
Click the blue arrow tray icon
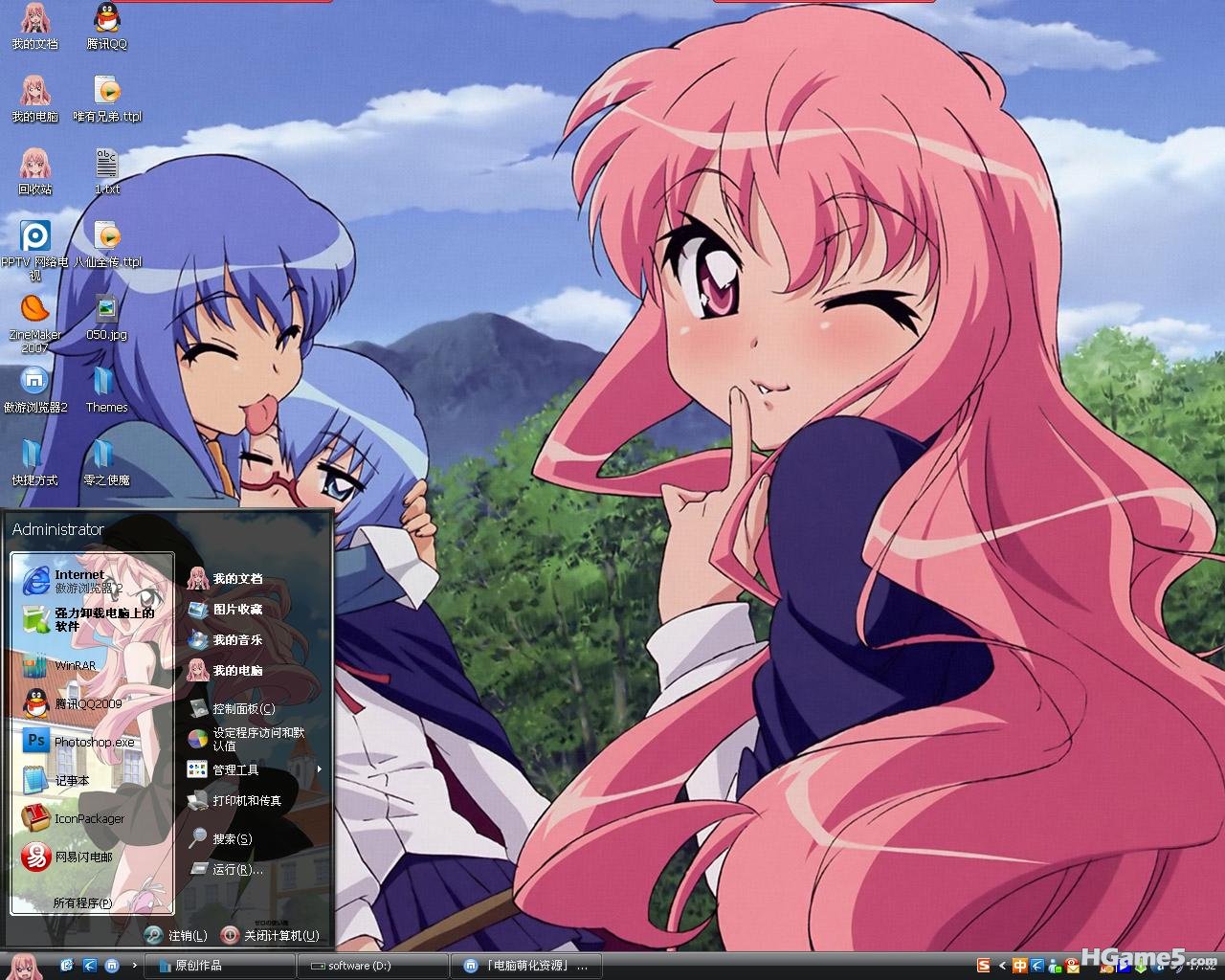tap(1036, 966)
